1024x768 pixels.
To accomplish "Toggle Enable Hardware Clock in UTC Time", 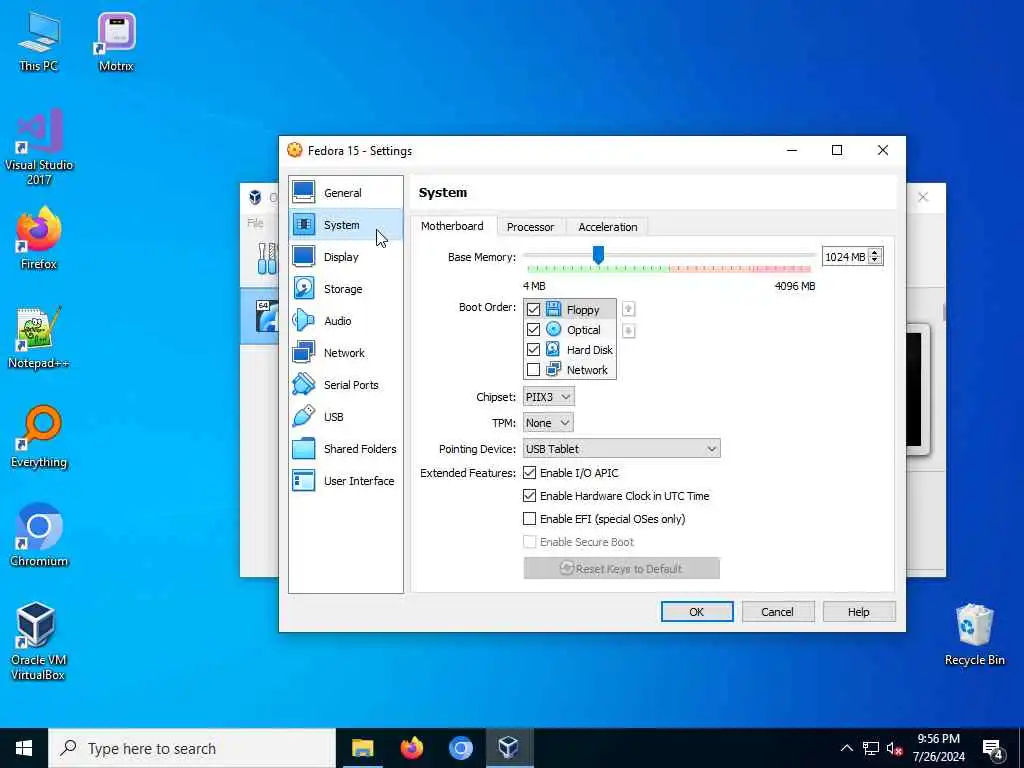I will pyautogui.click(x=530, y=496).
